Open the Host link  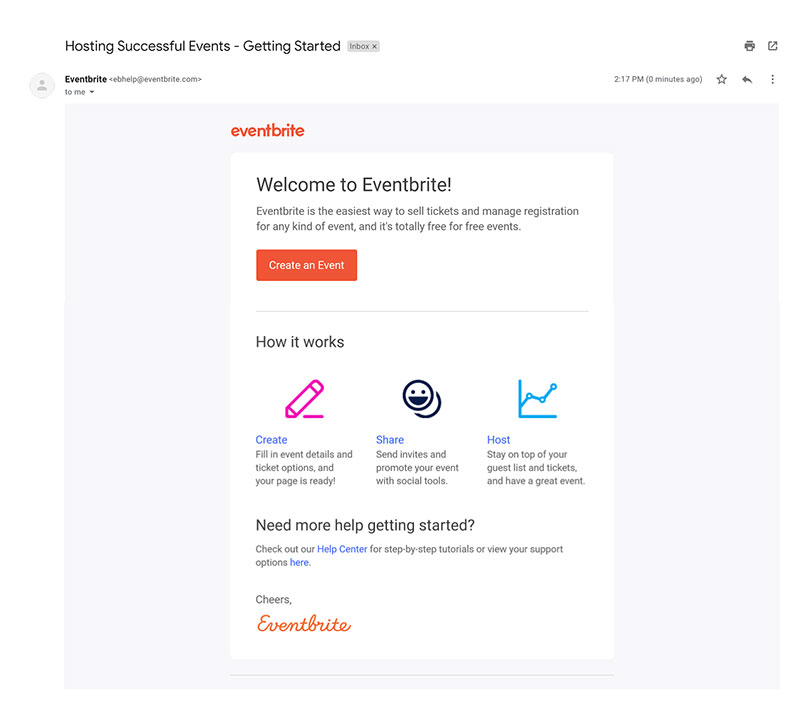click(498, 440)
